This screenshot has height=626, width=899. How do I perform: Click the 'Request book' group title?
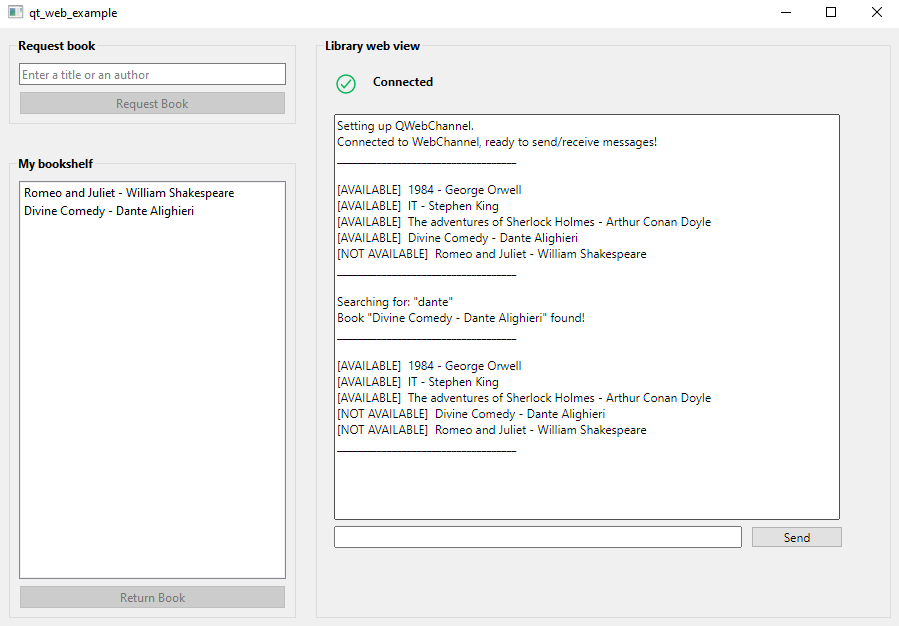[x=57, y=46]
